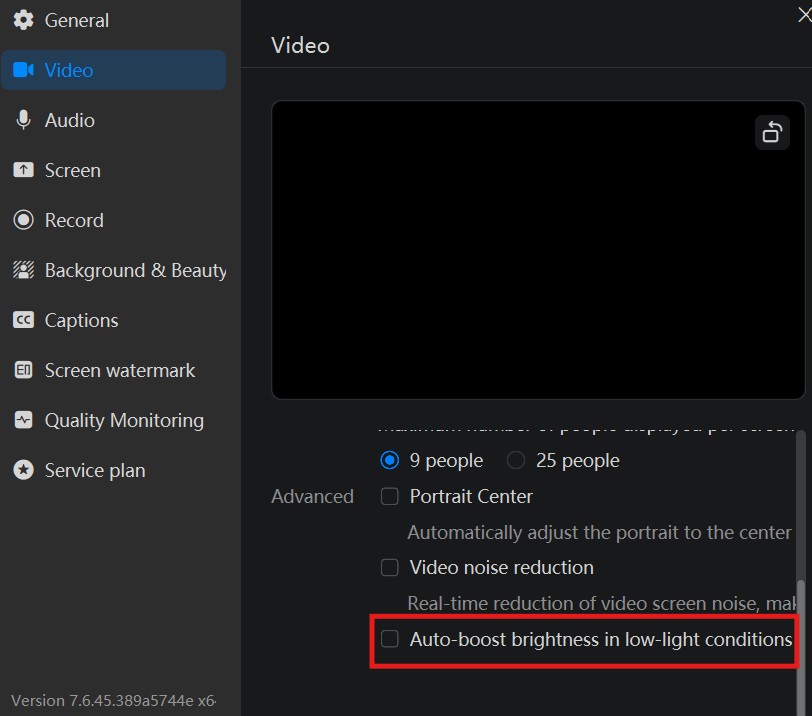Select the 9 people radio option
The width and height of the screenshot is (812, 716).
click(390, 460)
